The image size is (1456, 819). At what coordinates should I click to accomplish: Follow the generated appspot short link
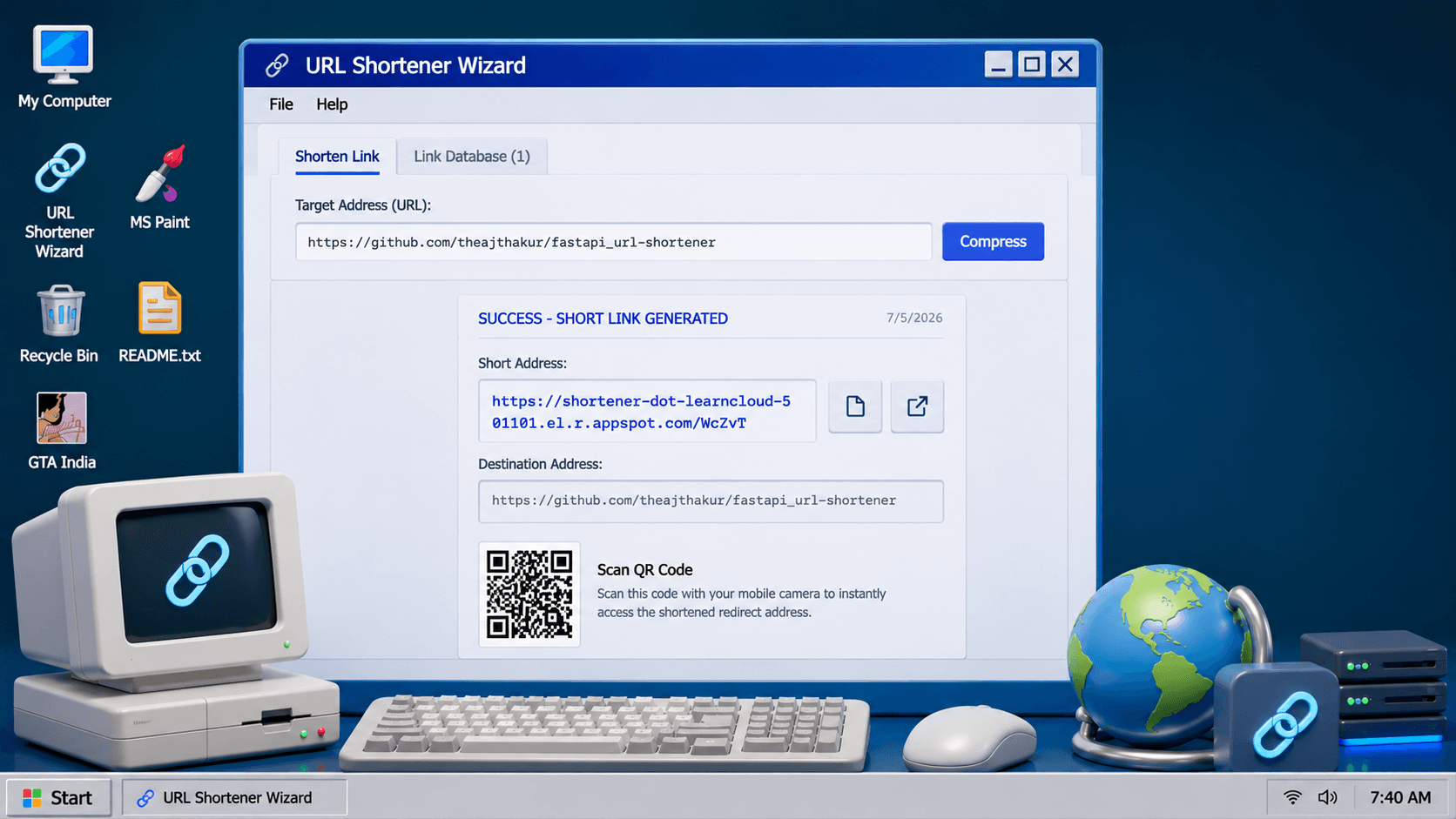click(641, 412)
